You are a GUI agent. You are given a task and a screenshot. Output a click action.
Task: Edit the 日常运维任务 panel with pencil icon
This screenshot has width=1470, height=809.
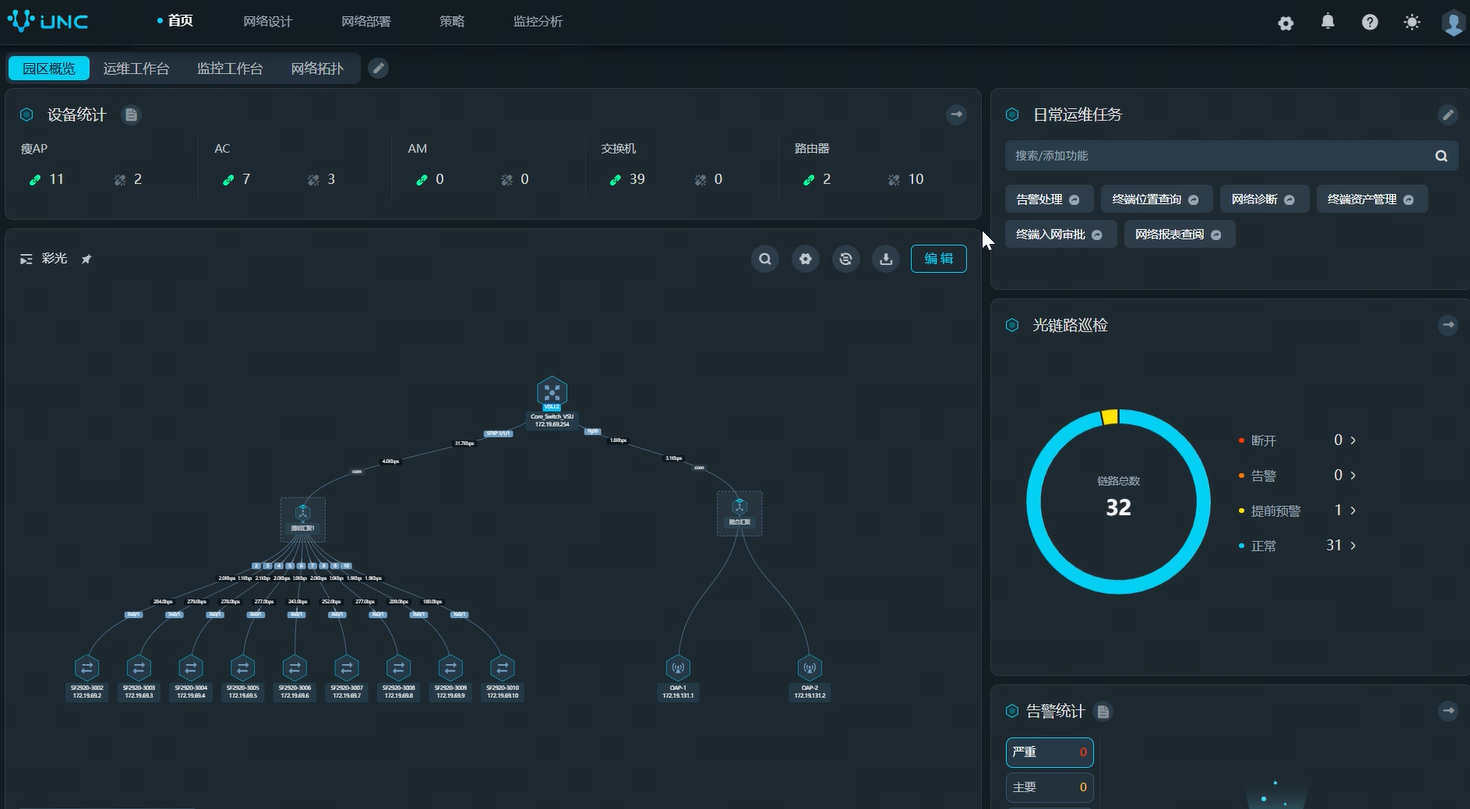(x=1447, y=115)
